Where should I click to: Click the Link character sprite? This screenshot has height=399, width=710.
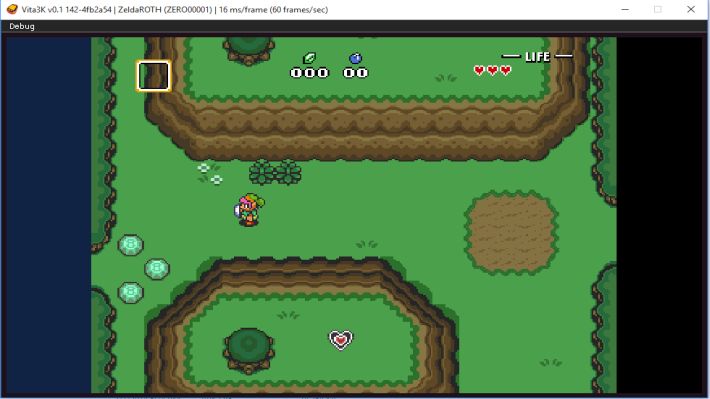(249, 210)
